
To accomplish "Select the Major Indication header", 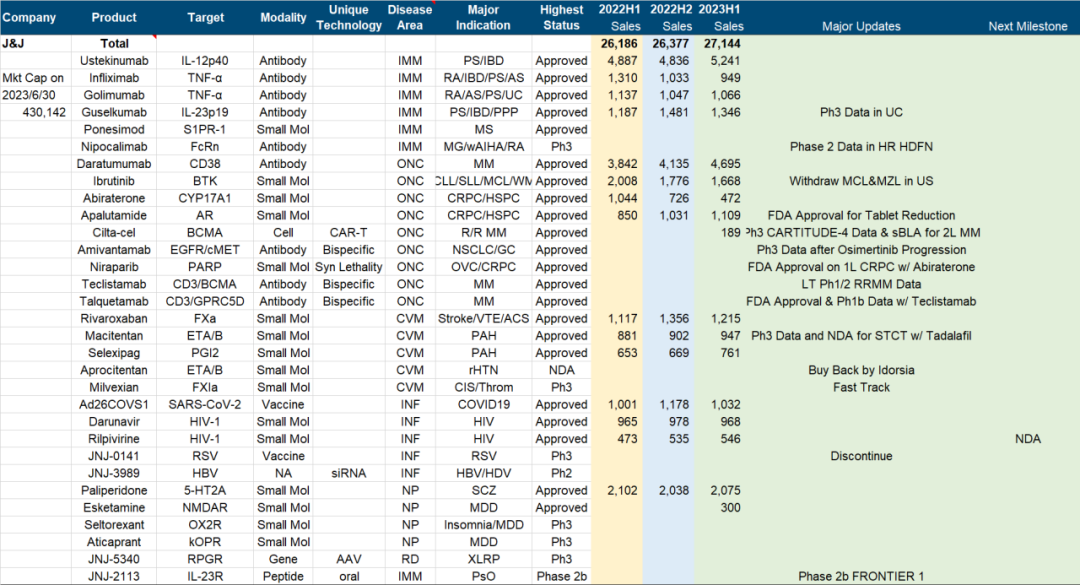I will 483,17.
